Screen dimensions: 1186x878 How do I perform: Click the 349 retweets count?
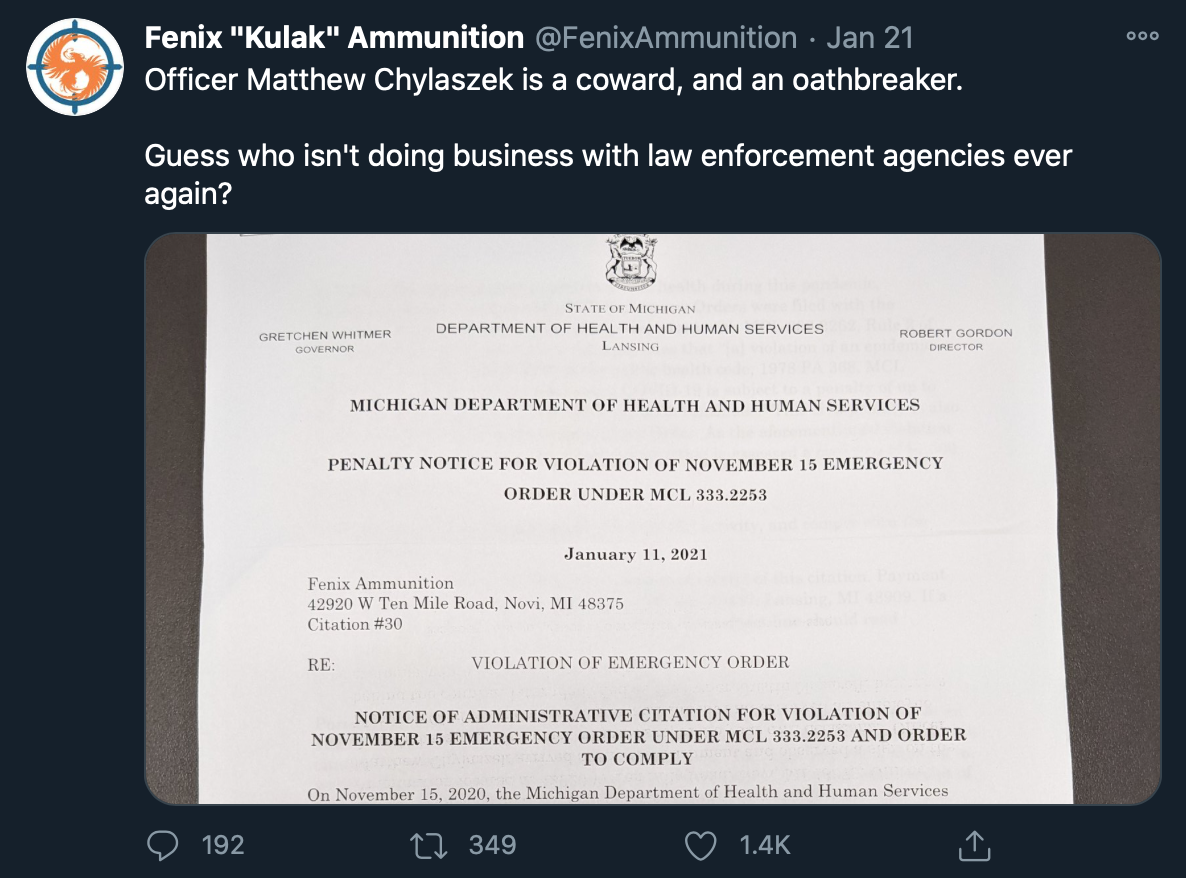pyautogui.click(x=492, y=845)
